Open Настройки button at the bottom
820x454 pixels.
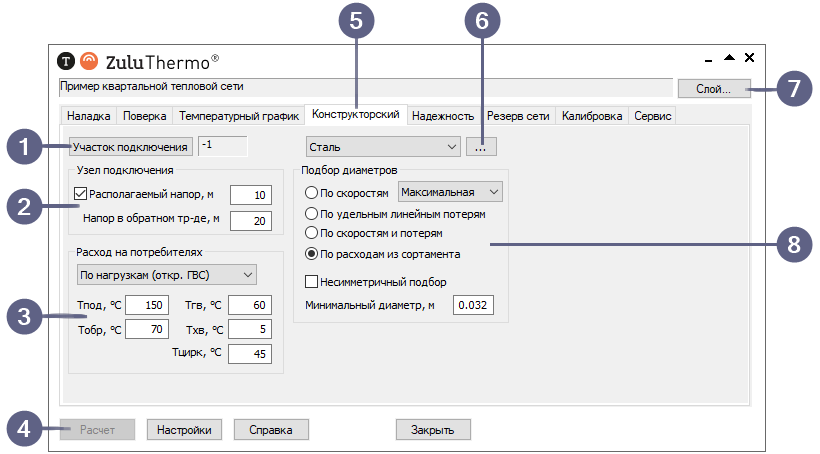[x=184, y=430]
